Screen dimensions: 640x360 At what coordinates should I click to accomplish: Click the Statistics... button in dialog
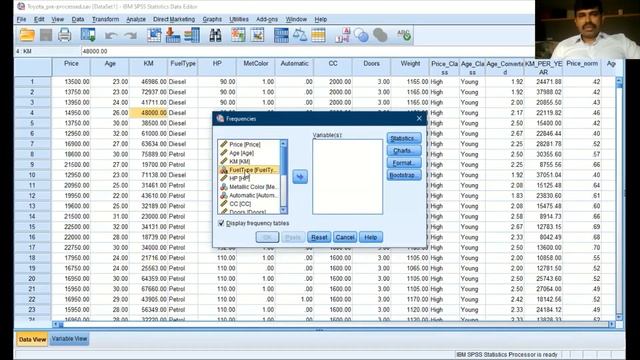(x=404, y=138)
